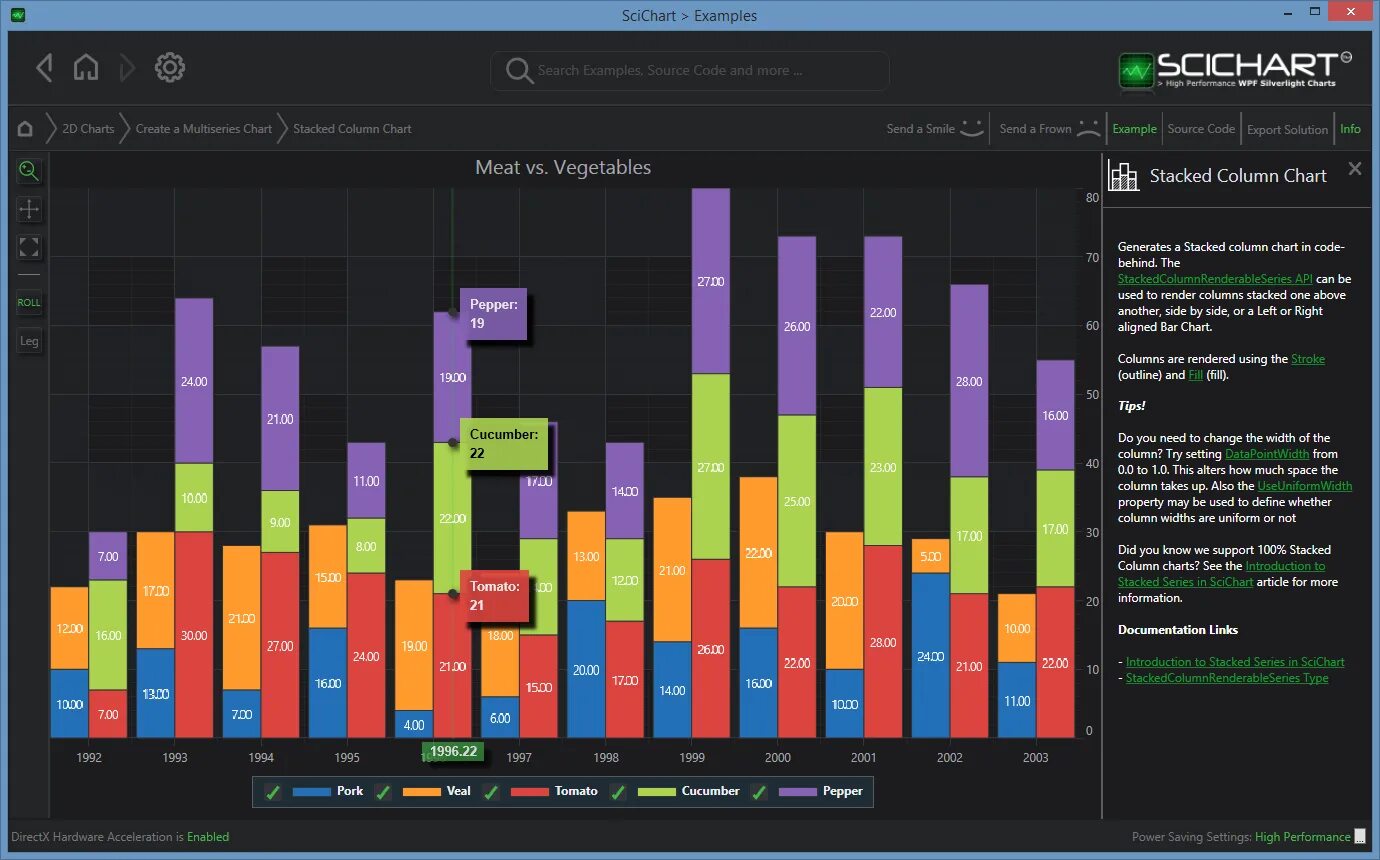The image size is (1380, 860).
Task: Click the SciChart logo
Action: (x=1236, y=70)
